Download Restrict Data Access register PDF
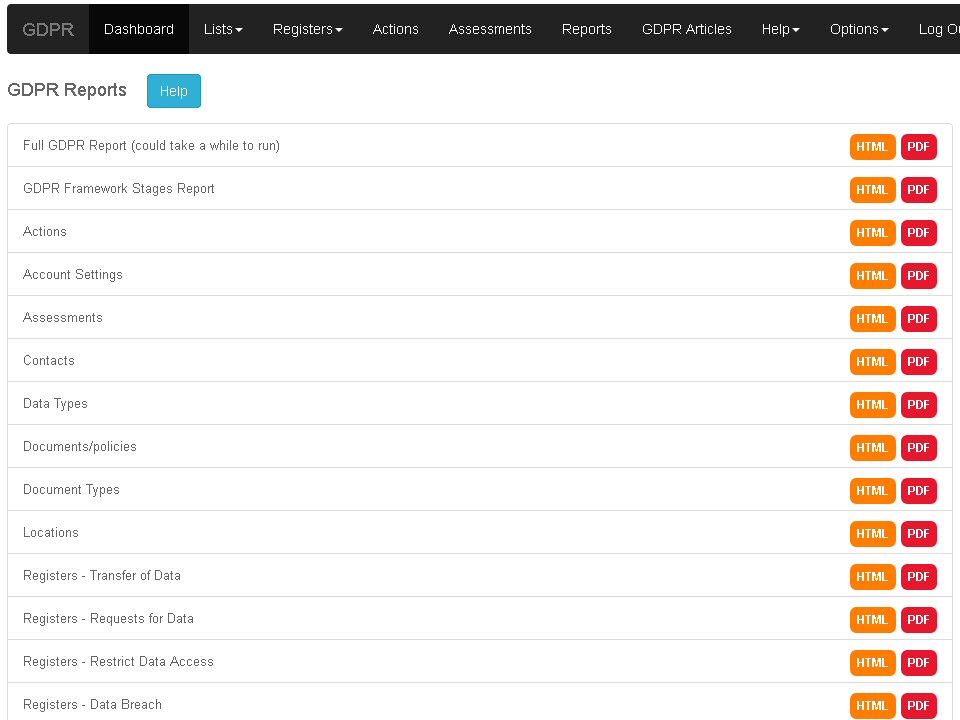The height and width of the screenshot is (720, 960). coord(918,662)
